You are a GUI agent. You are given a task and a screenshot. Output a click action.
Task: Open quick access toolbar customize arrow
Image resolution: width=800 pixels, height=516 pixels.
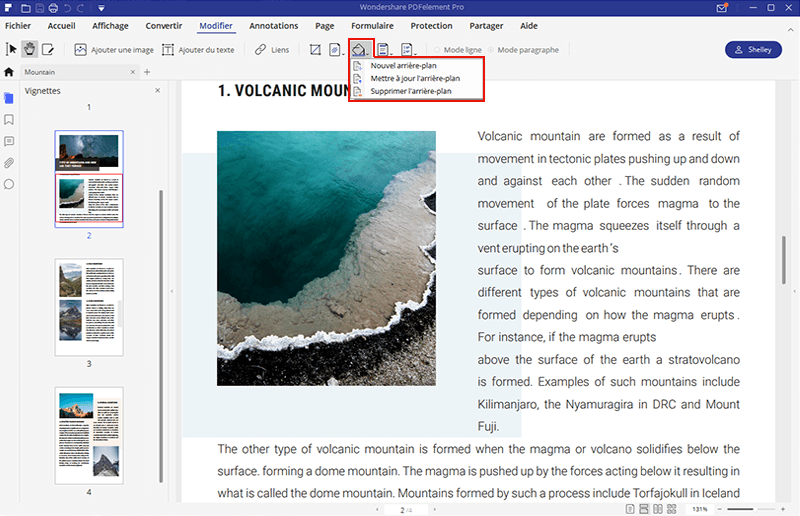[x=101, y=8]
